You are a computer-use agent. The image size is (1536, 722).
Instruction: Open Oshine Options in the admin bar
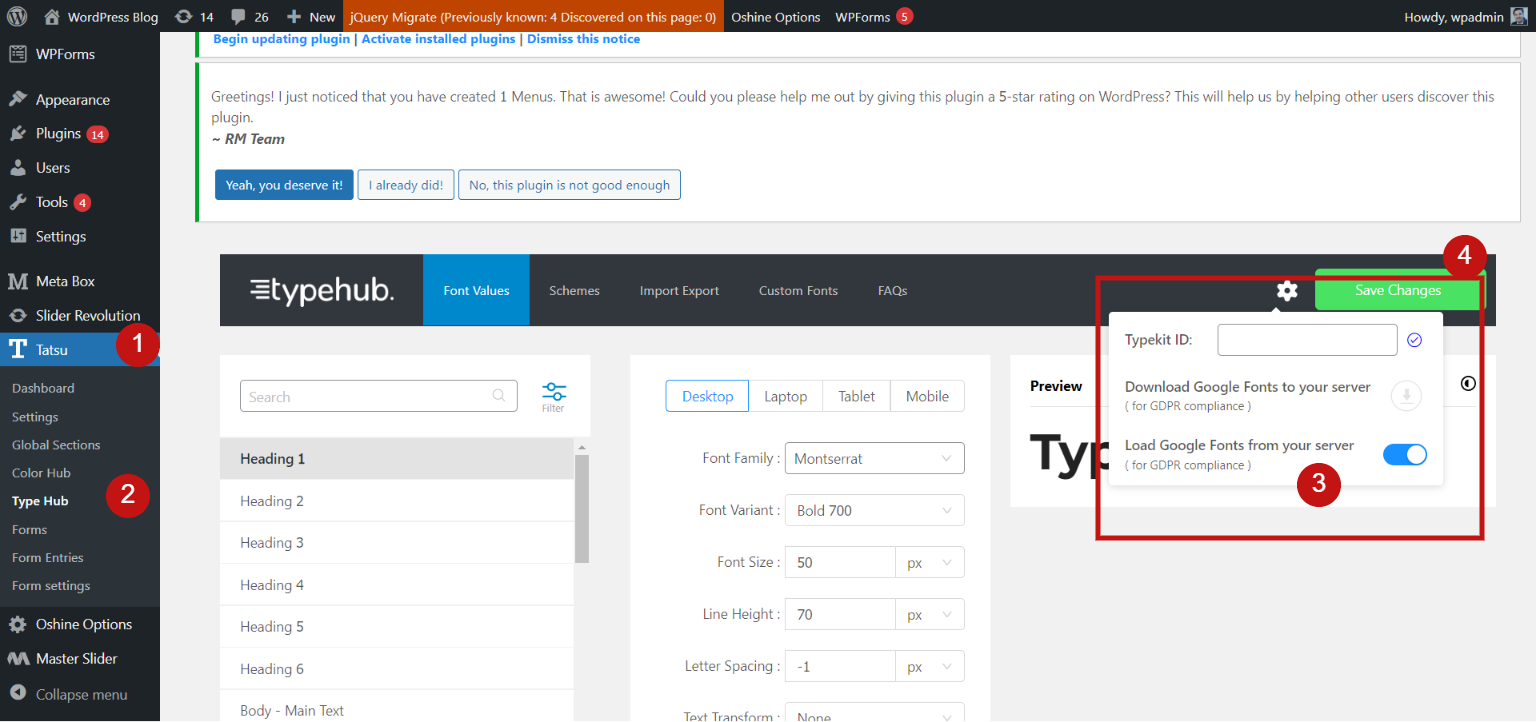click(776, 16)
